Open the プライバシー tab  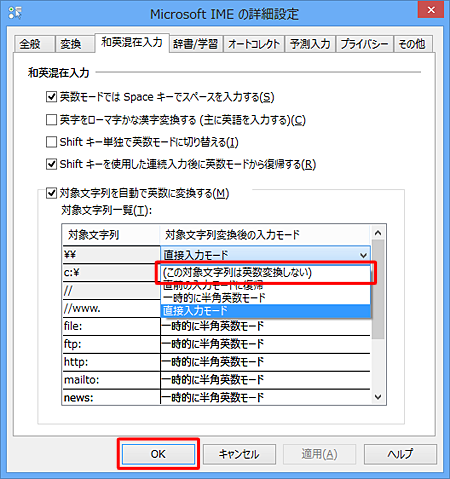(364, 44)
